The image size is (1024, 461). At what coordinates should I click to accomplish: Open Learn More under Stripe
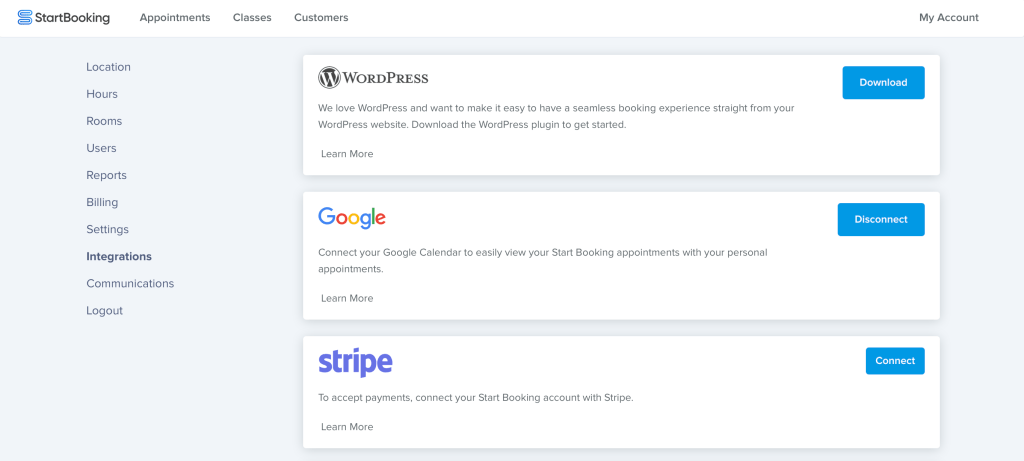347,427
